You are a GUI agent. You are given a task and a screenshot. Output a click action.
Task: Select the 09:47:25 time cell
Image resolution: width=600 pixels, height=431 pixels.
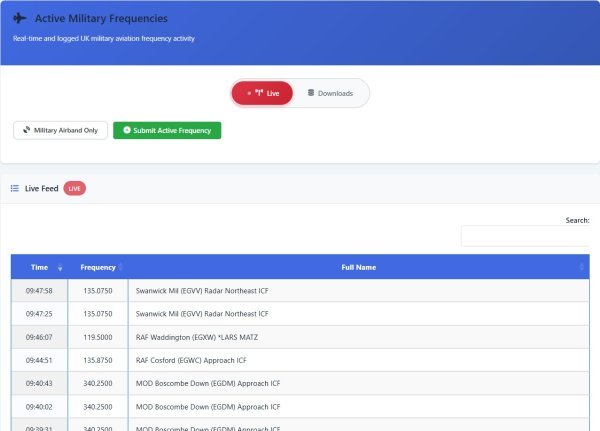point(39,314)
